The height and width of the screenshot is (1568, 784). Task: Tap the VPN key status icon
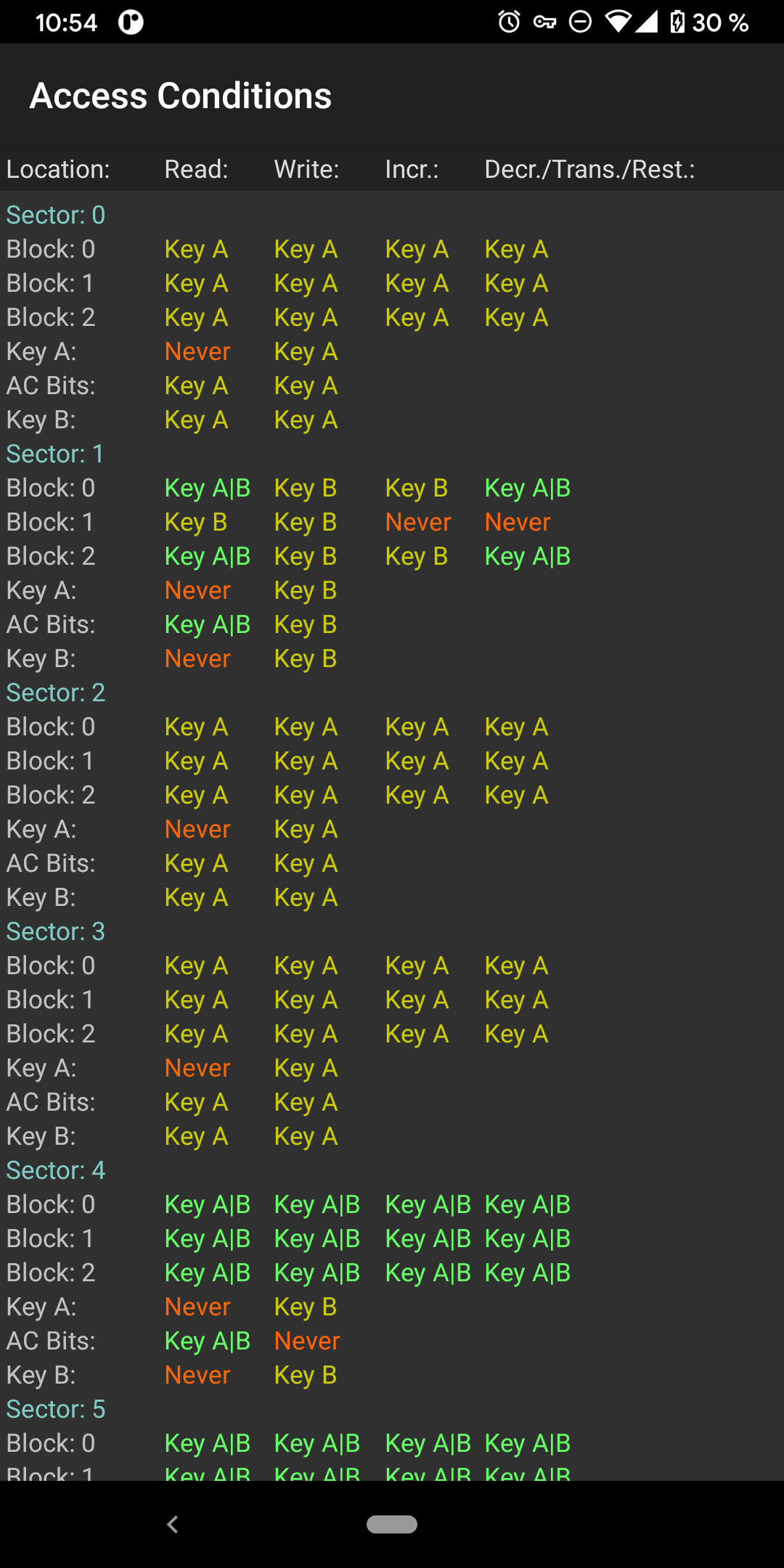pos(544,23)
